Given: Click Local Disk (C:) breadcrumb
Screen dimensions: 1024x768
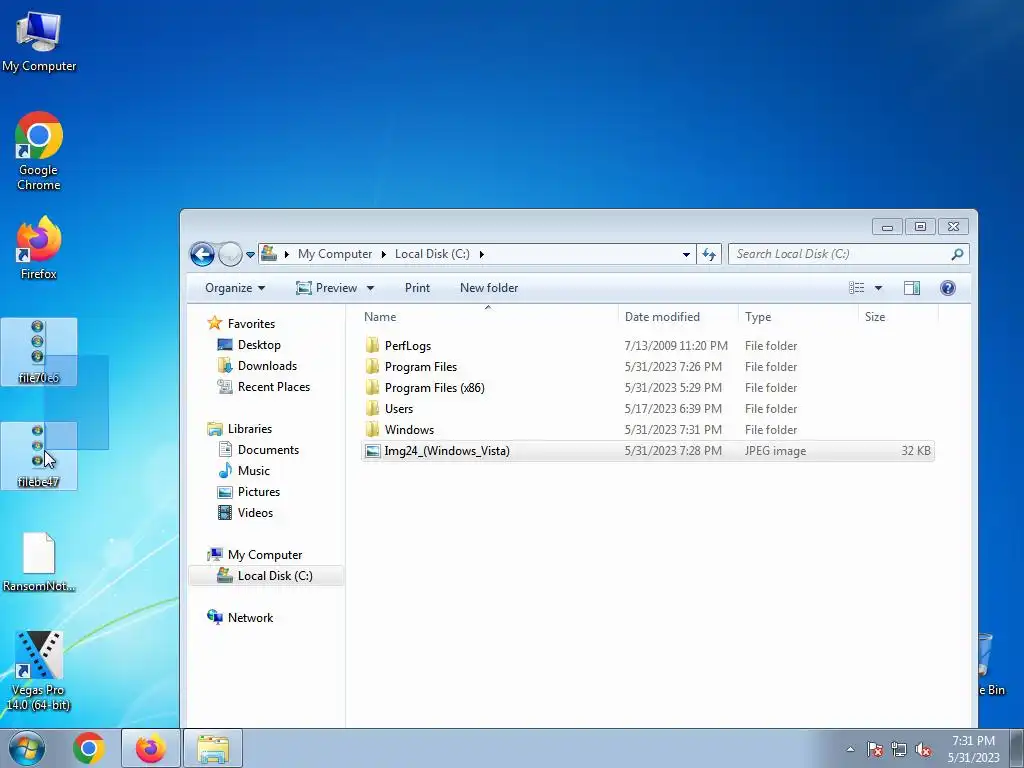Looking at the screenshot, I should click(x=432, y=254).
